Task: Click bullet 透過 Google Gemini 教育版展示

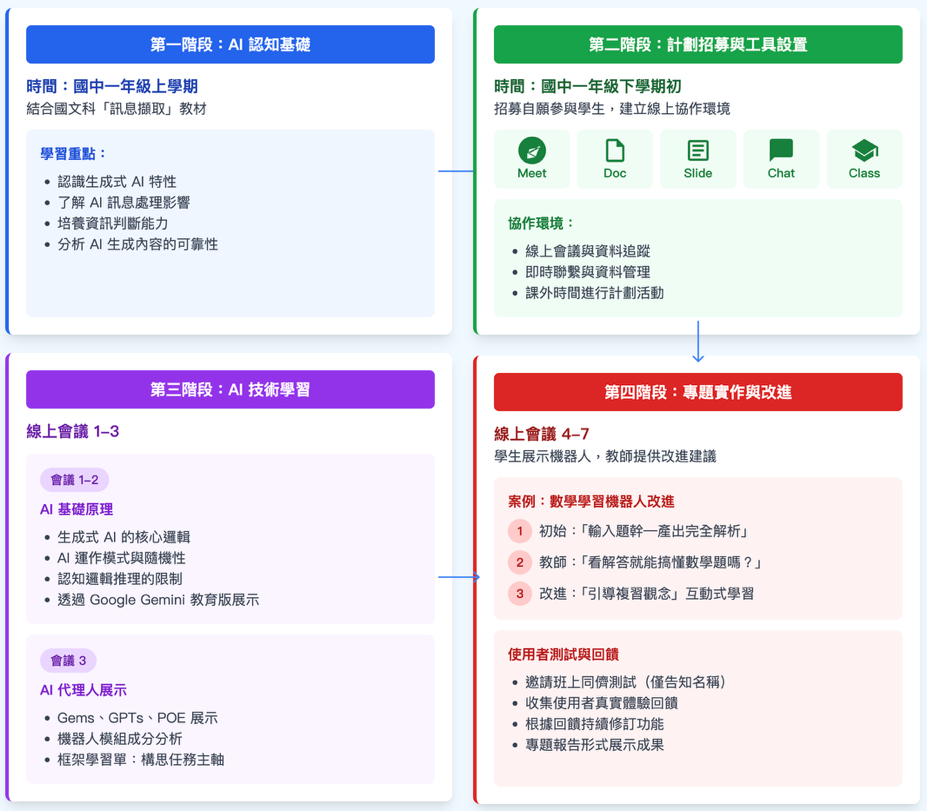Action: click(x=158, y=599)
